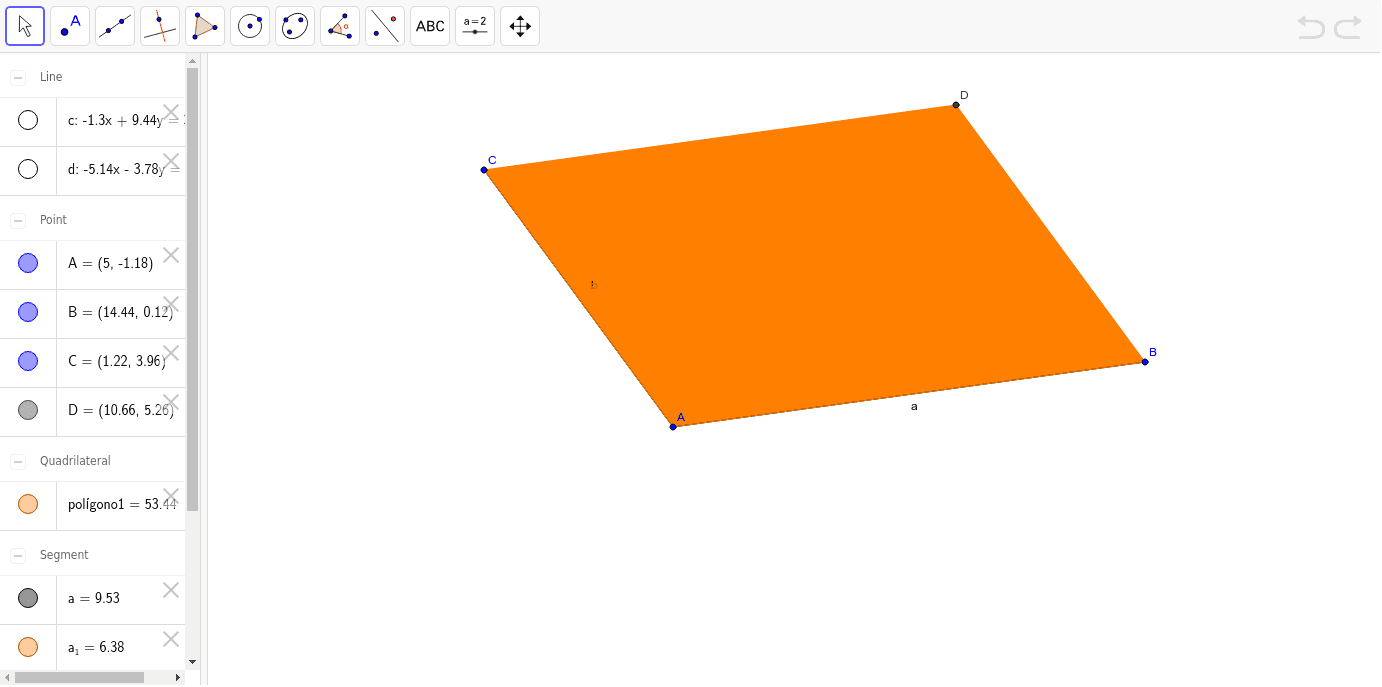The width and height of the screenshot is (1382, 687).
Task: Toggle visibility of point A
Action: tap(28, 263)
